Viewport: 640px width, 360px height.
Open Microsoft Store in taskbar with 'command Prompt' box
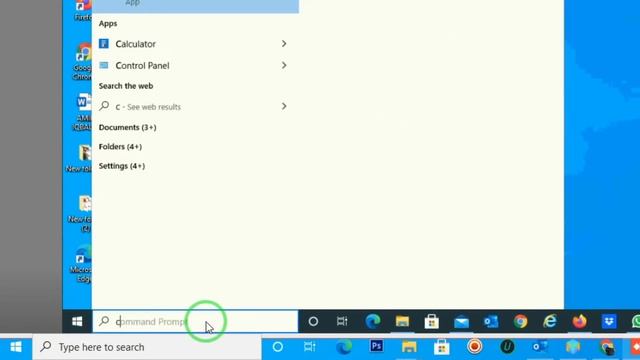(x=431, y=322)
